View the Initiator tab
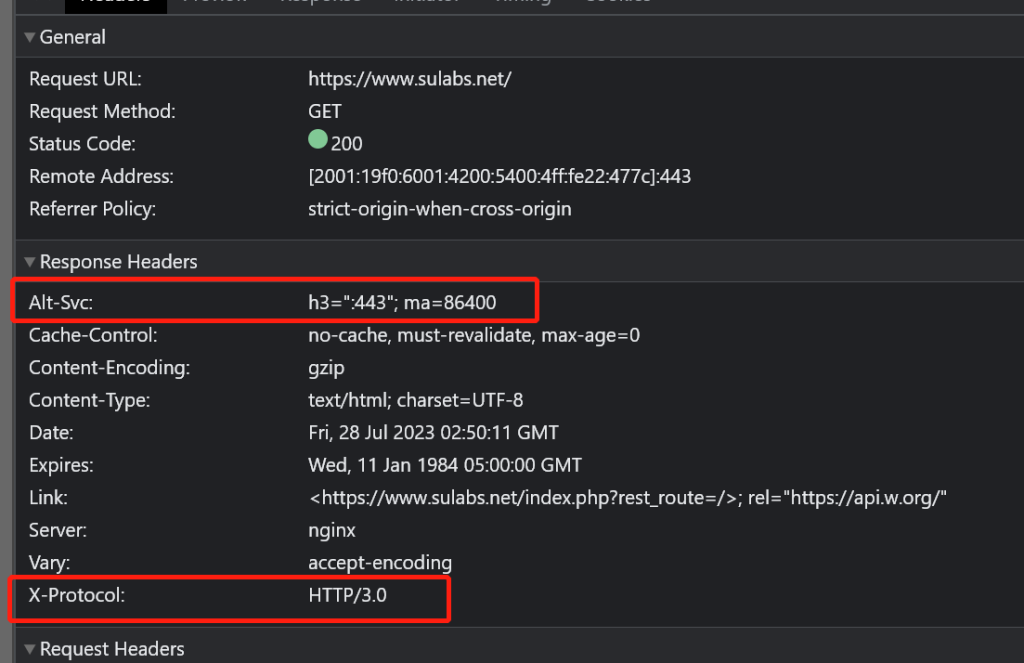This screenshot has height=663, width=1024. [x=426, y=2]
